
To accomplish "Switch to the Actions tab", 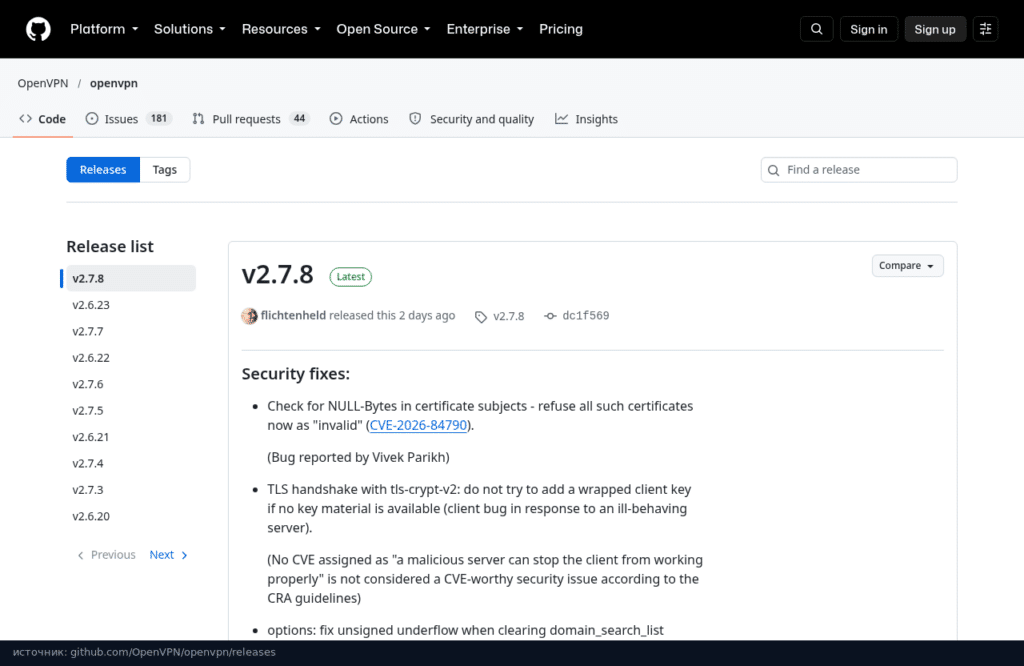I will [x=359, y=119].
